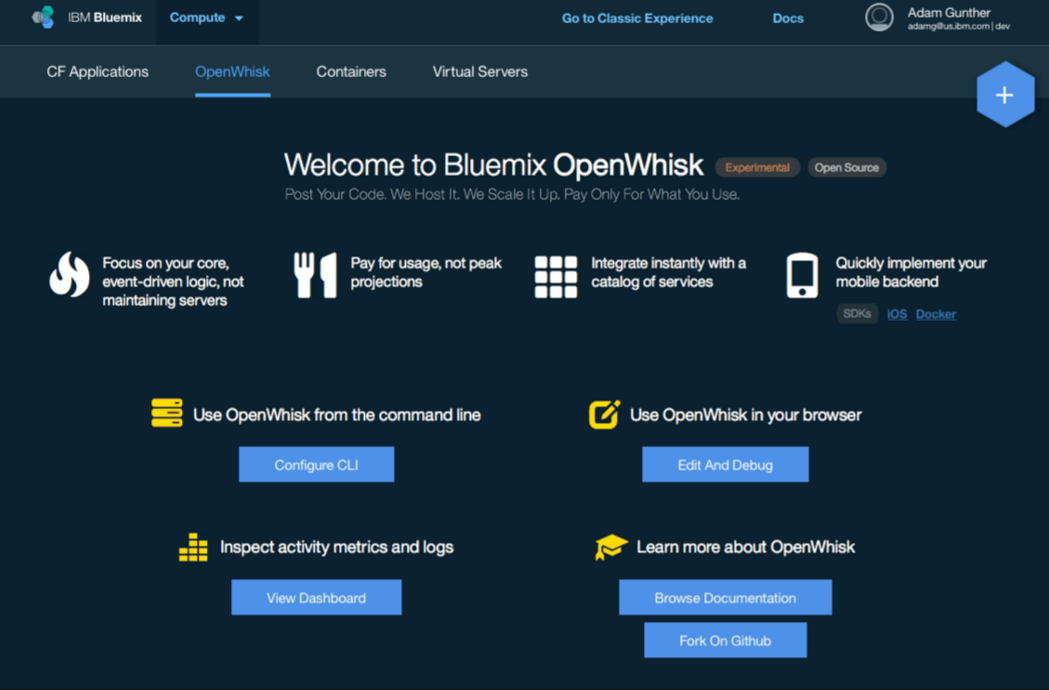Viewport: 1049px width, 690px height.
Task: Click Fork On Github button
Action: 725,640
